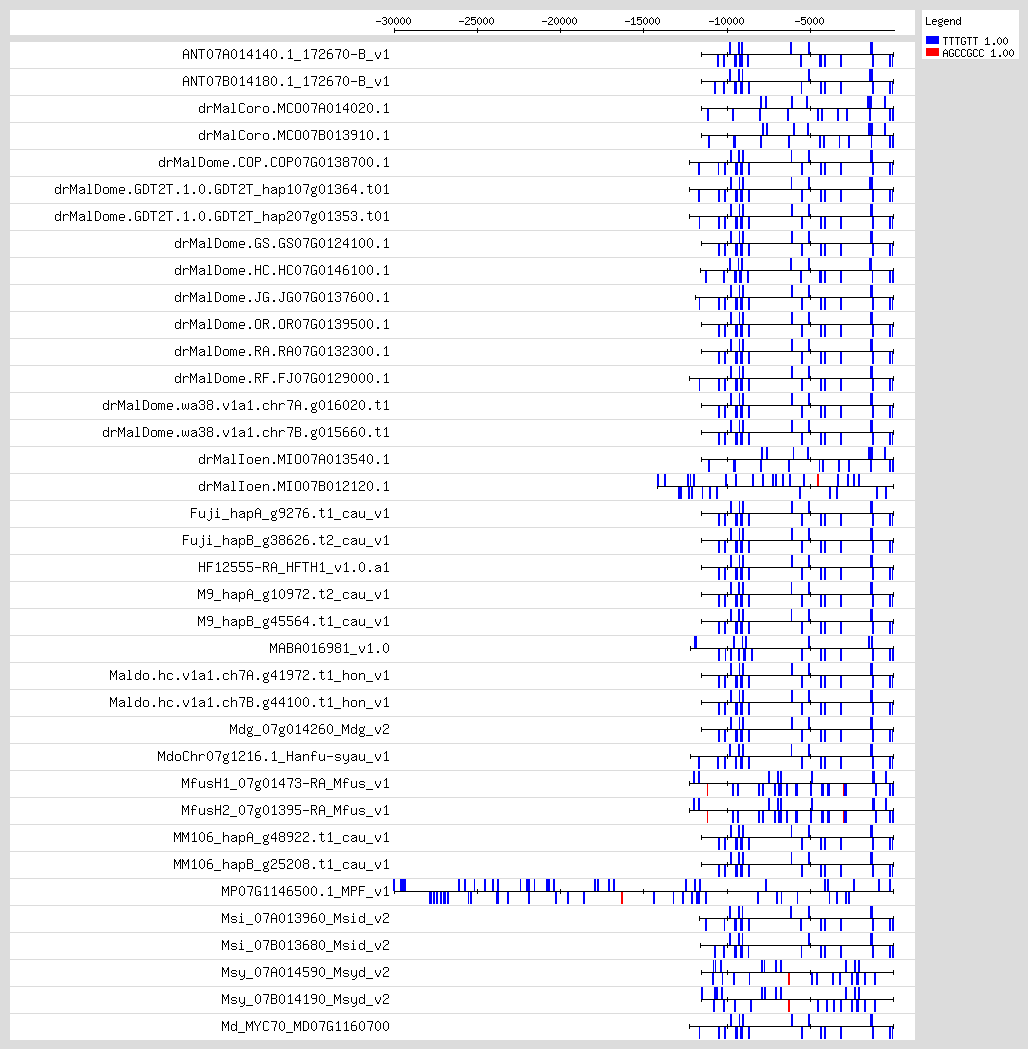The height and width of the screenshot is (1049, 1028).
Task: Click the red motif in the MP07G1146500.1_MPF_v1 row
Action: (x=622, y=897)
